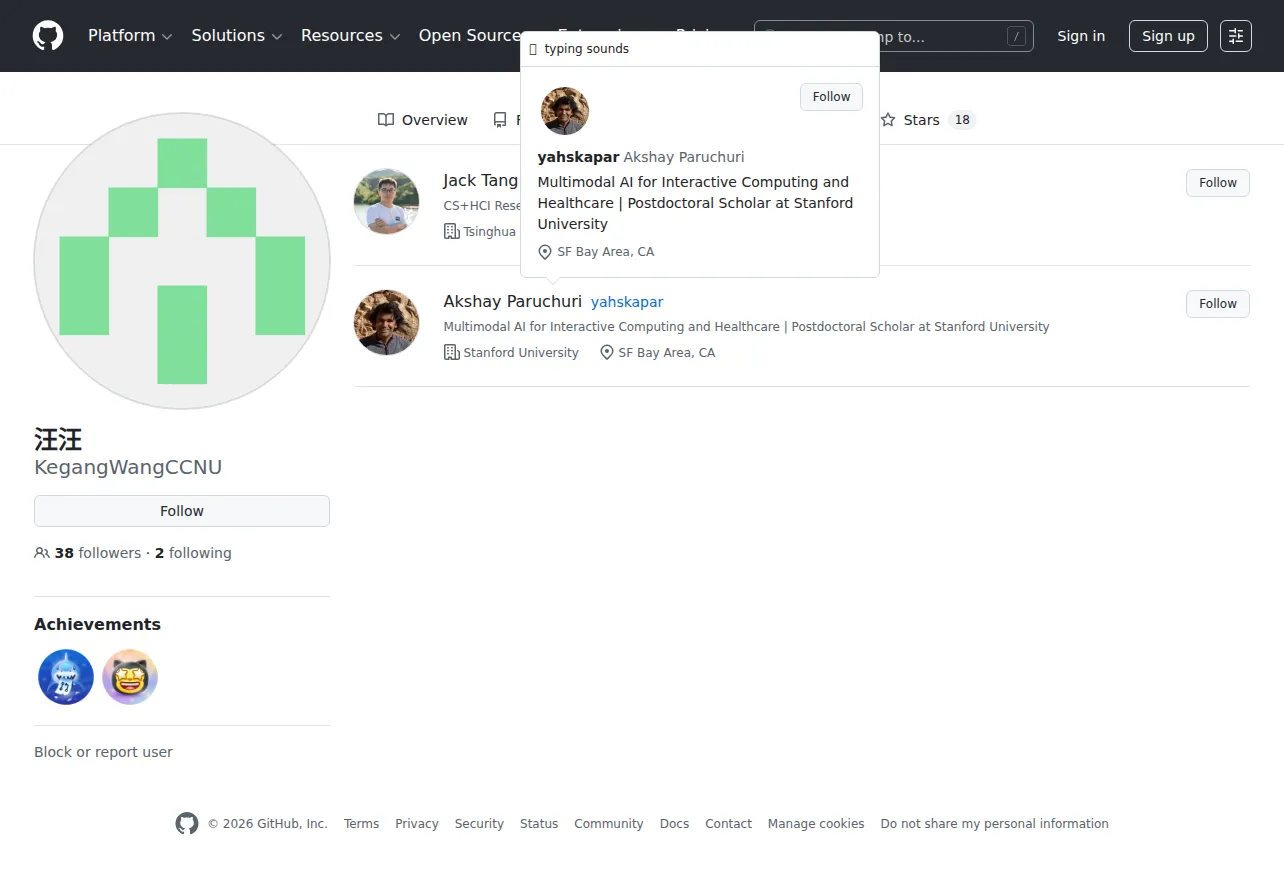Click the large green identicon profile picture
The width and height of the screenshot is (1284, 877).
coord(182,261)
